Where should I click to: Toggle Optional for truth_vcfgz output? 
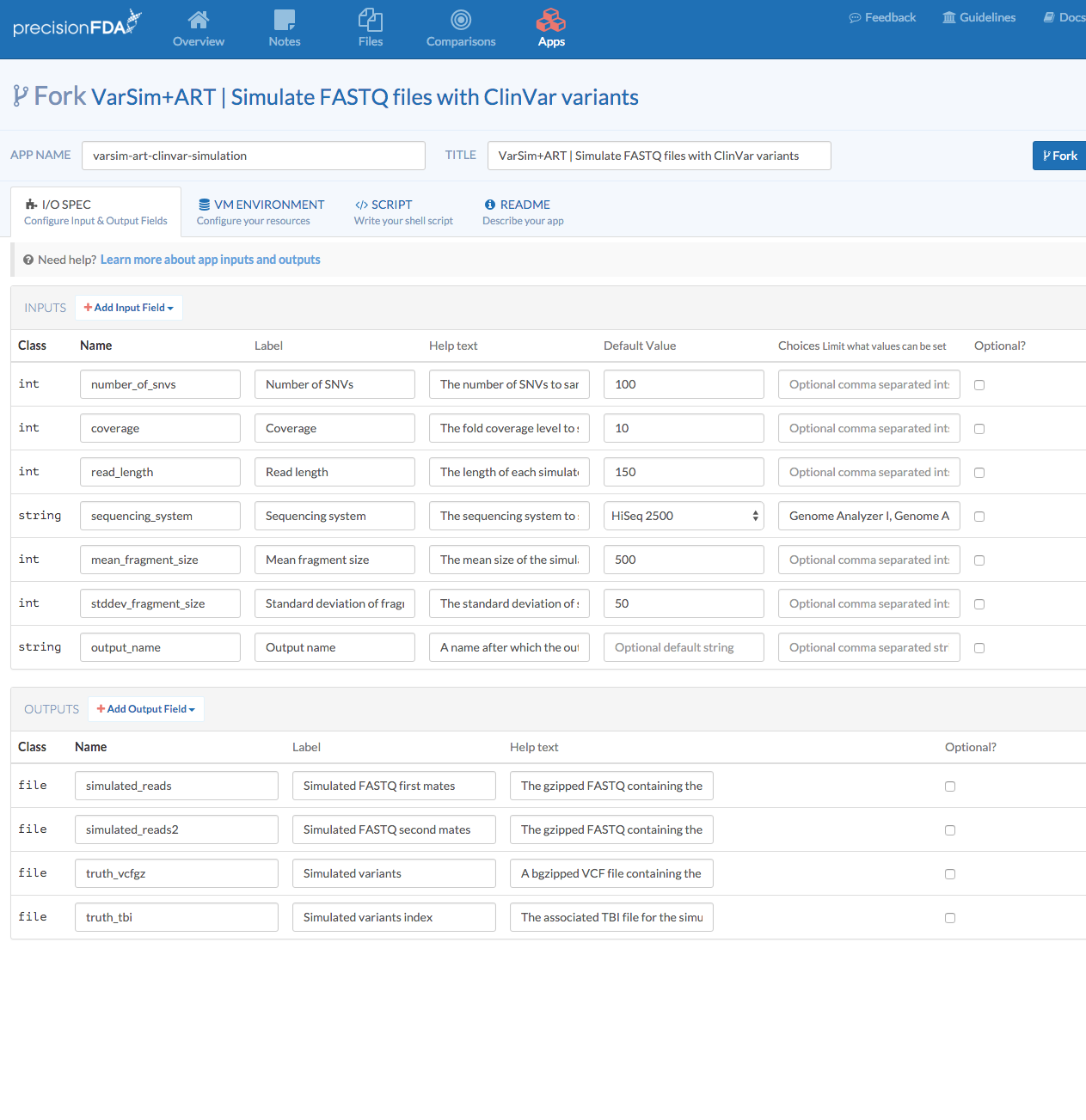click(x=950, y=874)
